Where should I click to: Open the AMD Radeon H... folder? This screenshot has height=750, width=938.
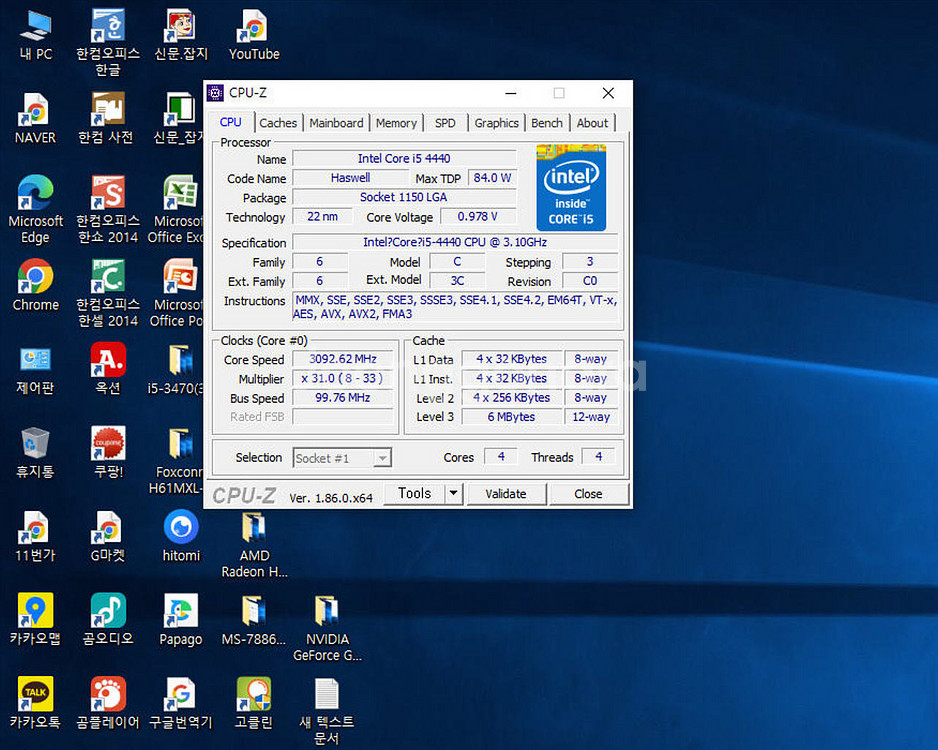point(254,545)
